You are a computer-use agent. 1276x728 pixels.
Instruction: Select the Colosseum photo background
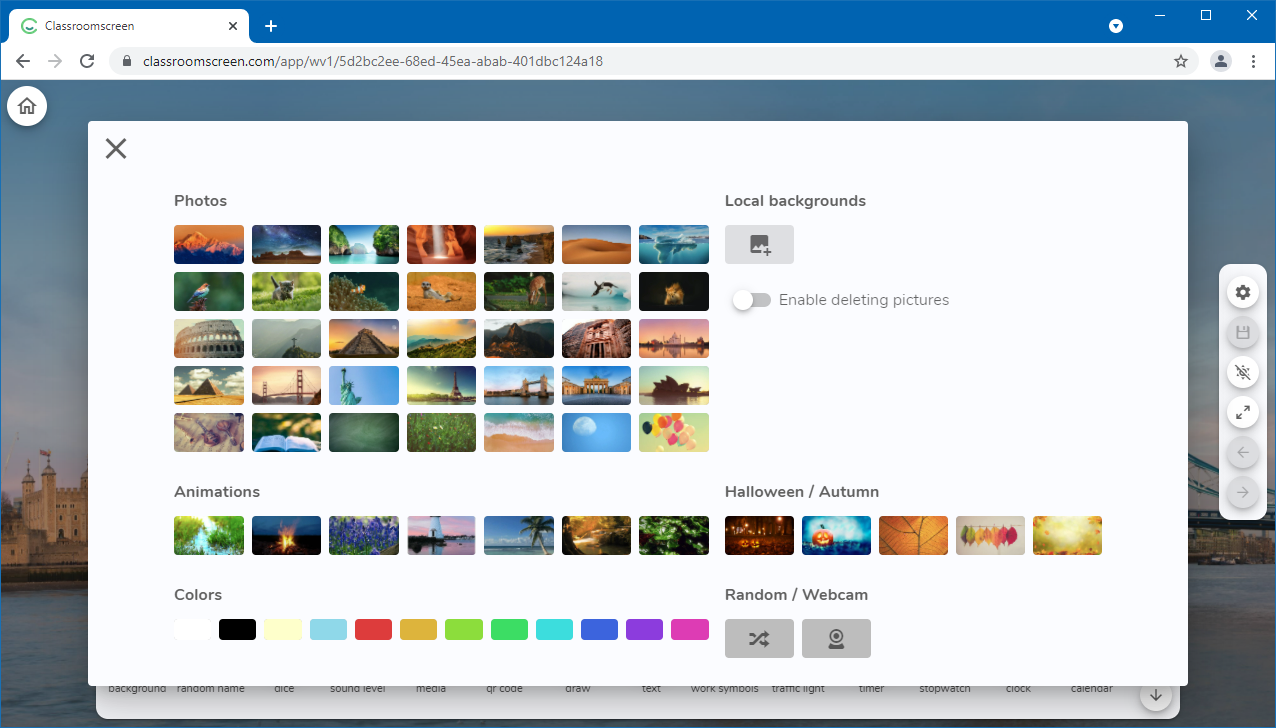(x=209, y=339)
